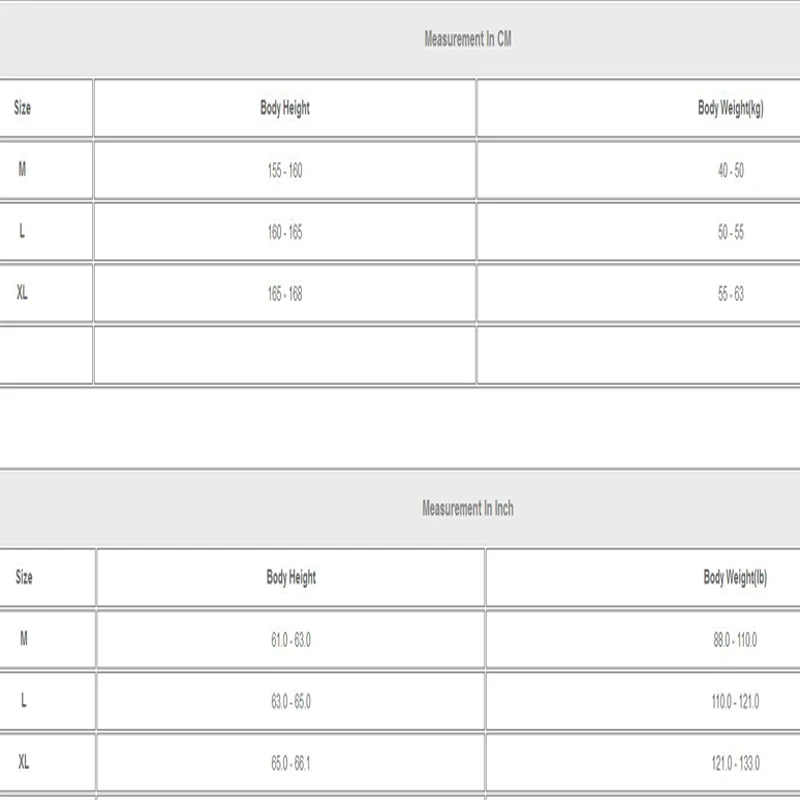Screen dimensions: 800x800
Task: Click the 65.0 - 66.1 height cell
Action: [290, 763]
